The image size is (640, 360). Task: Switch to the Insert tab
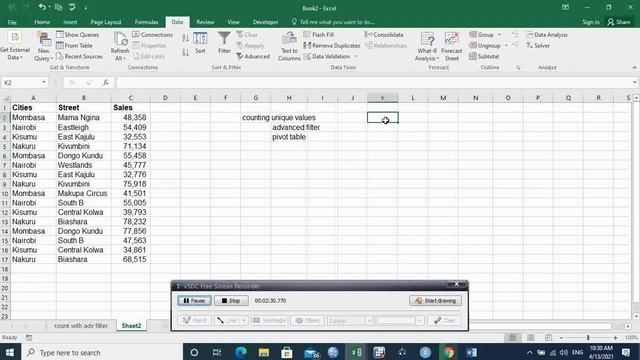point(70,22)
